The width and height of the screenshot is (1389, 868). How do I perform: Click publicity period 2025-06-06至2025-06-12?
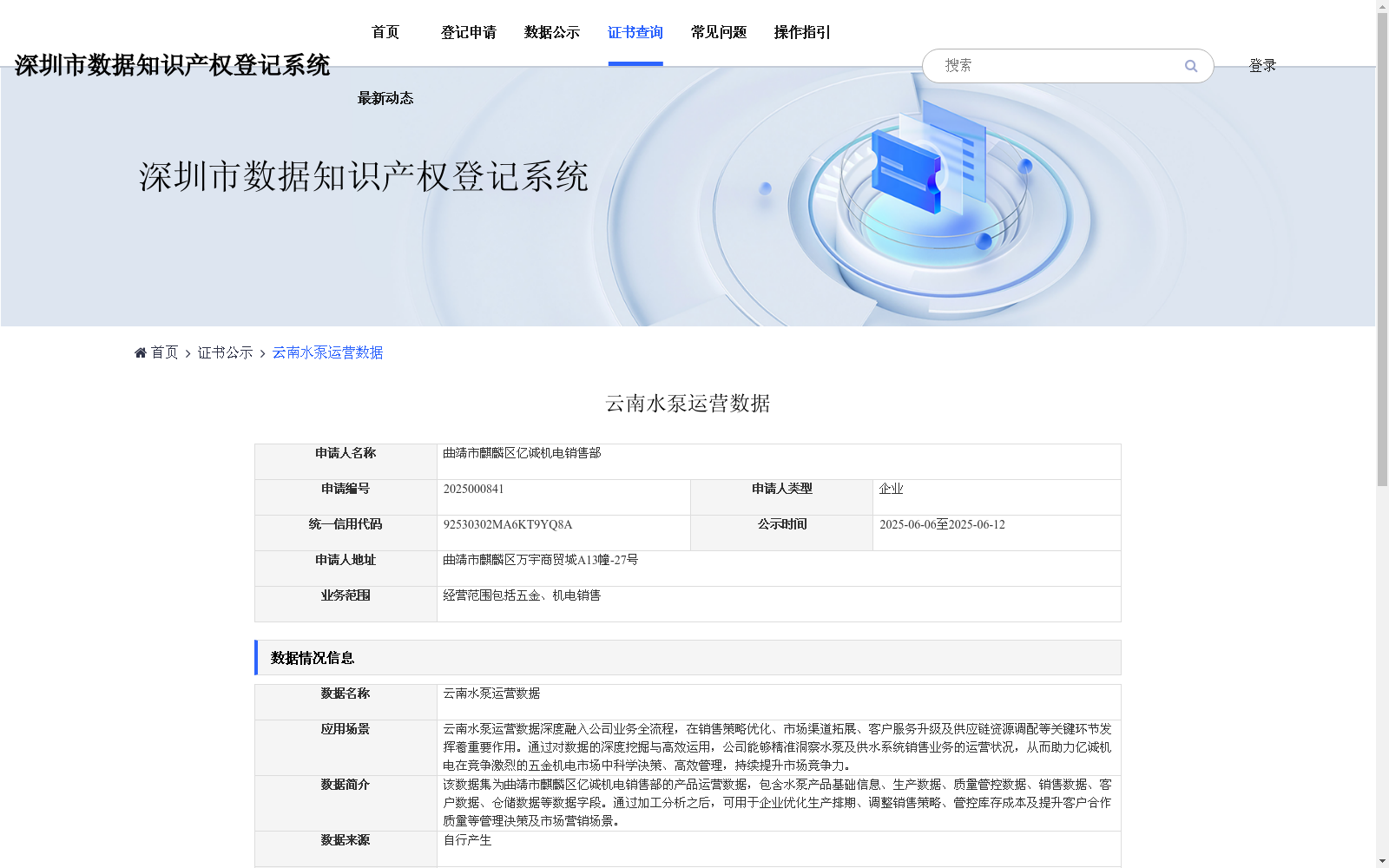942,524
